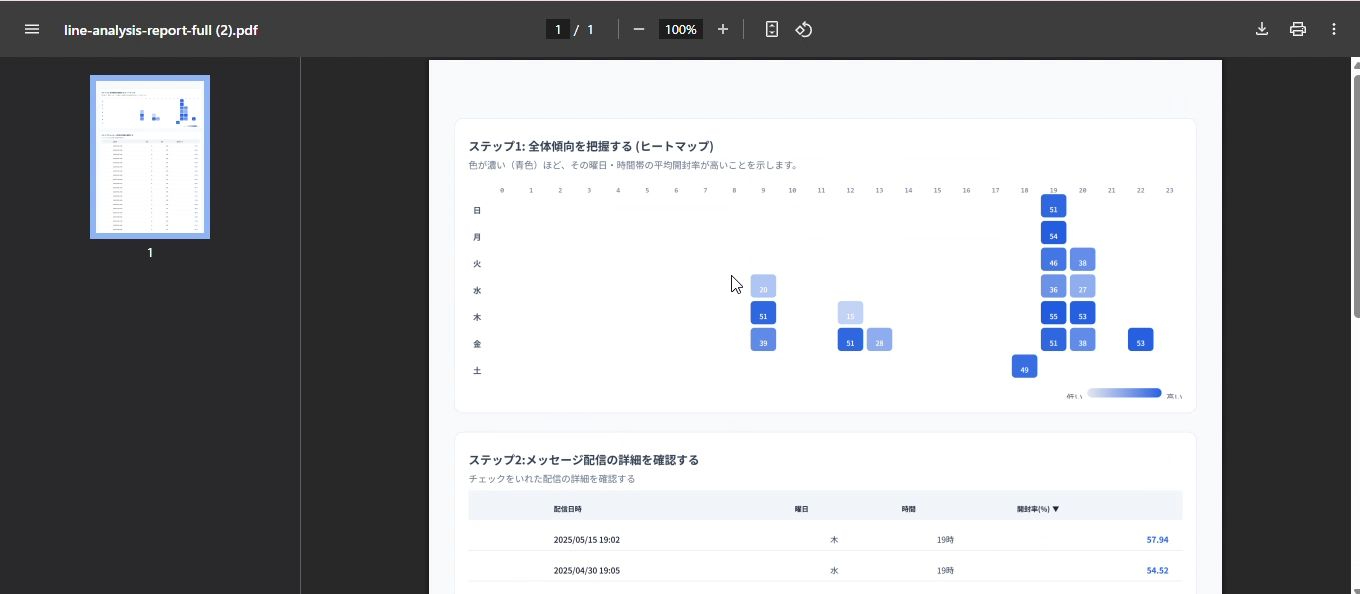Click the Friday 12h heatmap cell 51

coord(850,340)
